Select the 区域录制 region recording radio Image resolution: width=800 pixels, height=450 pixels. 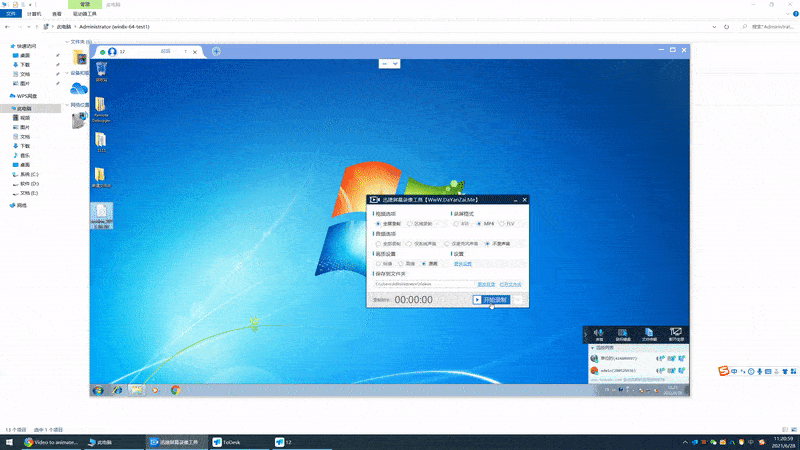point(410,224)
